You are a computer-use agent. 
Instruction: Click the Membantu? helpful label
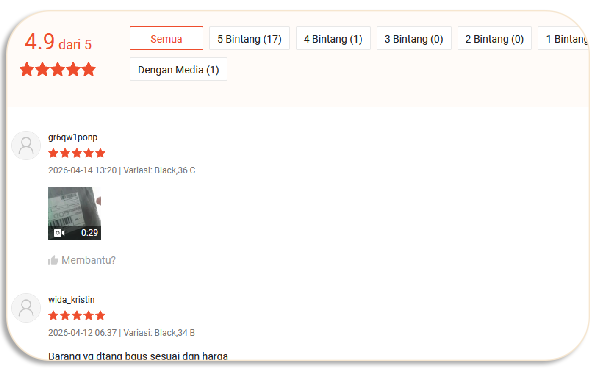tap(88, 260)
